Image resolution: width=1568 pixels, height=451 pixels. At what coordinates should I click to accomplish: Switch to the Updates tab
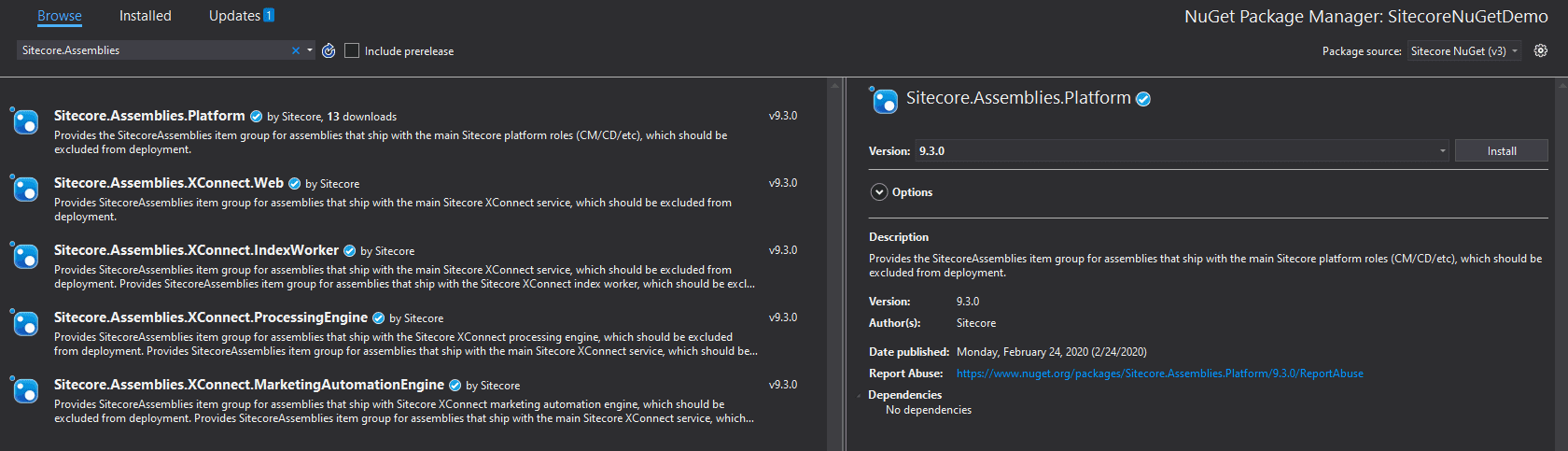(x=235, y=16)
